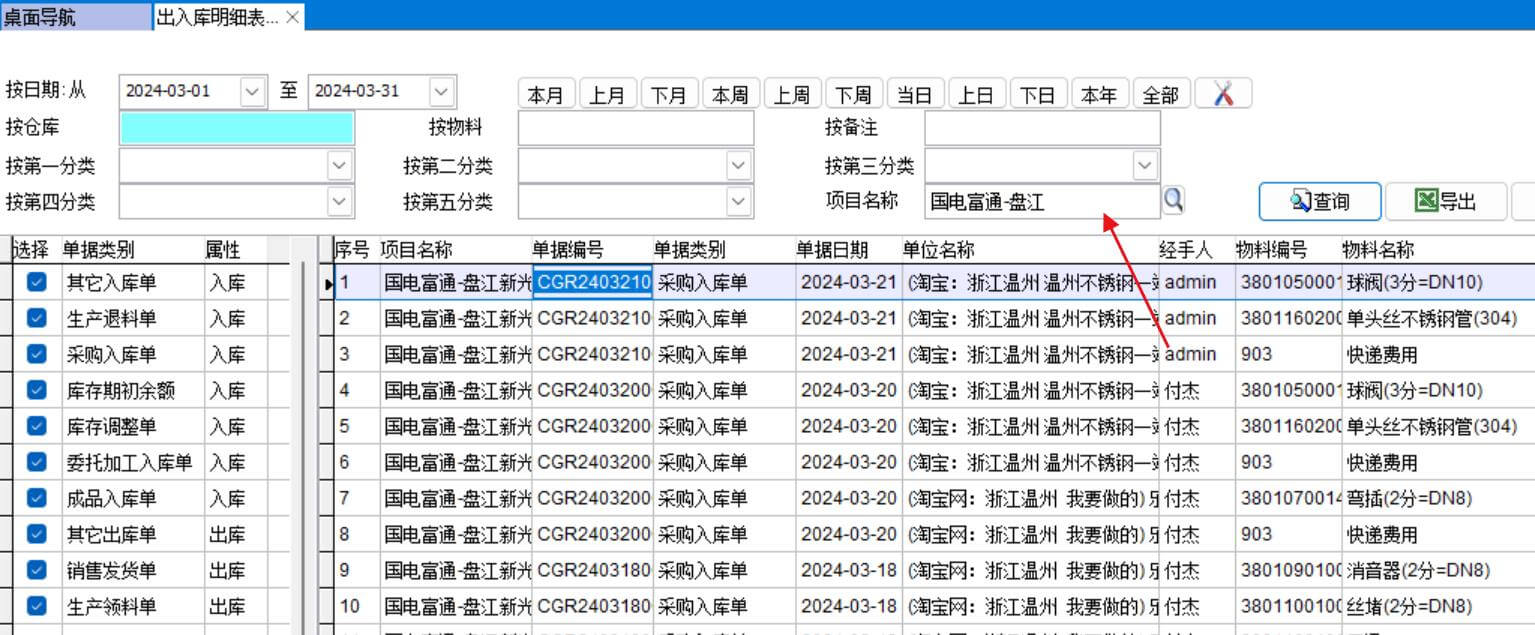Open the end date dropdown calendar
Image resolution: width=1535 pixels, height=635 pixels.
(441, 91)
